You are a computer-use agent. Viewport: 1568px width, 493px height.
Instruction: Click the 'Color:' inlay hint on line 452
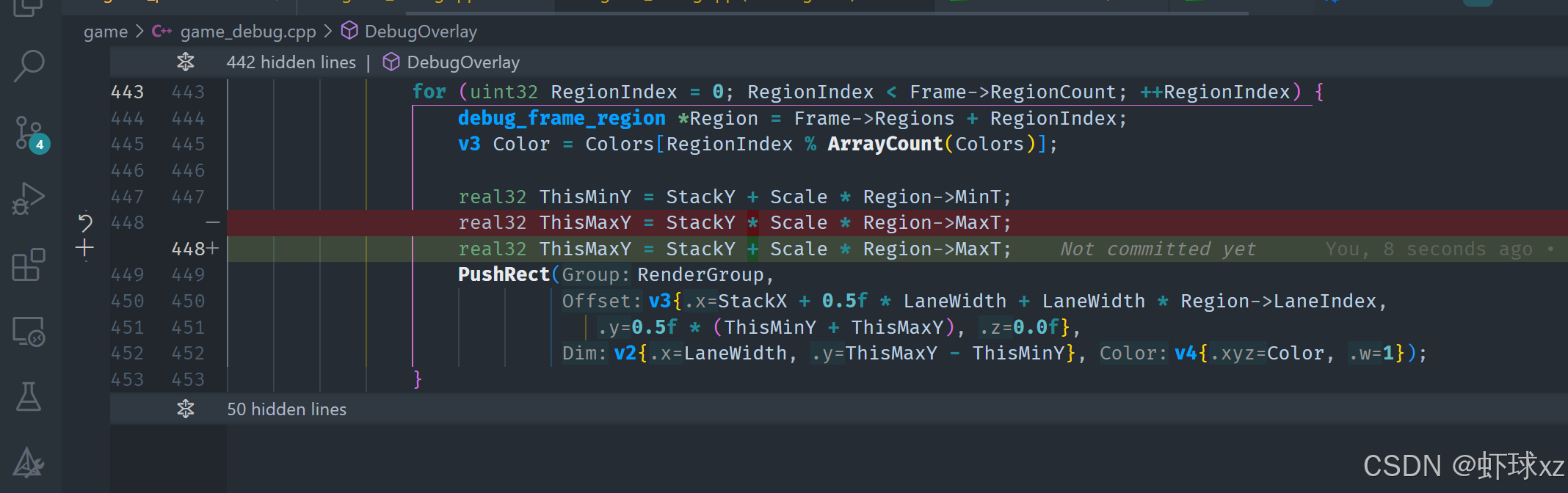click(x=1133, y=353)
